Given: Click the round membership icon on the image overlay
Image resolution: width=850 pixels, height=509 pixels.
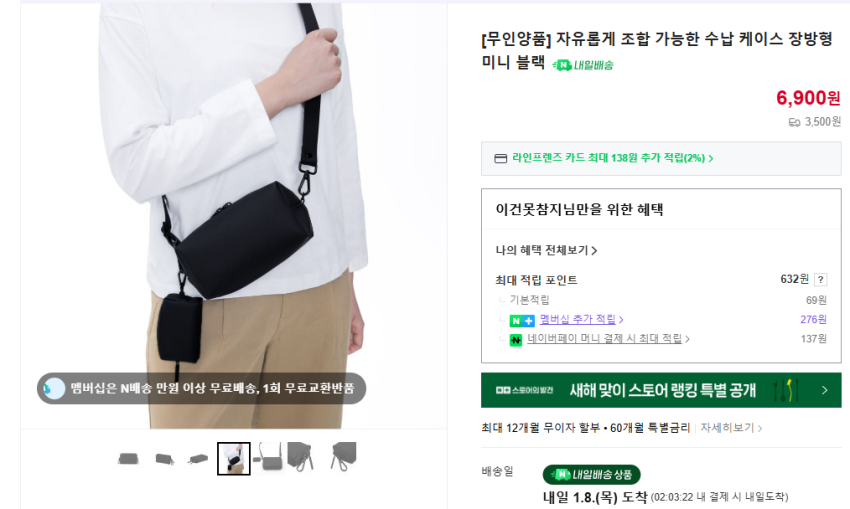Looking at the screenshot, I should [54, 388].
